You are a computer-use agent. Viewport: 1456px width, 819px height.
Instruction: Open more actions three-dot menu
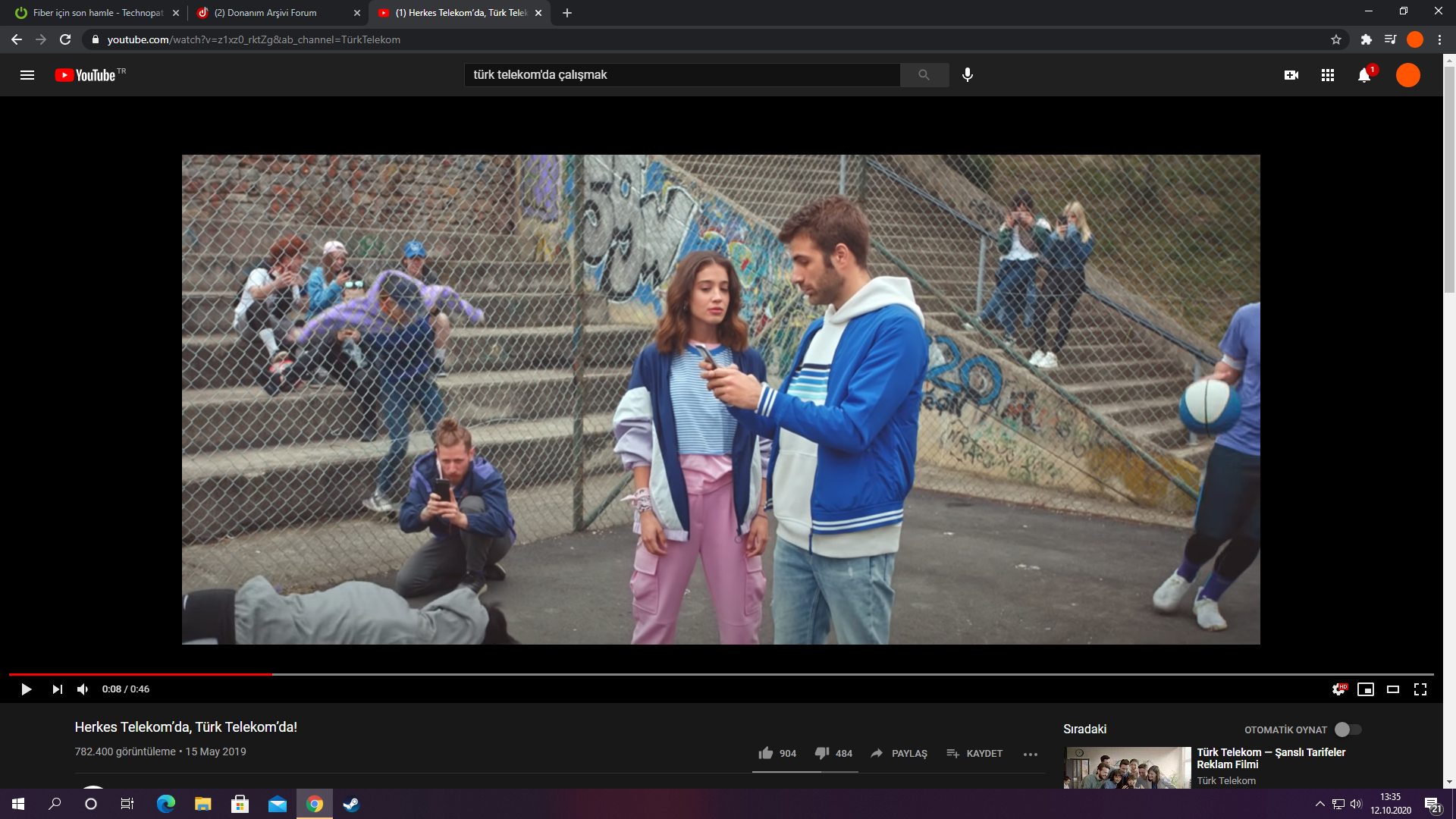tap(1031, 754)
